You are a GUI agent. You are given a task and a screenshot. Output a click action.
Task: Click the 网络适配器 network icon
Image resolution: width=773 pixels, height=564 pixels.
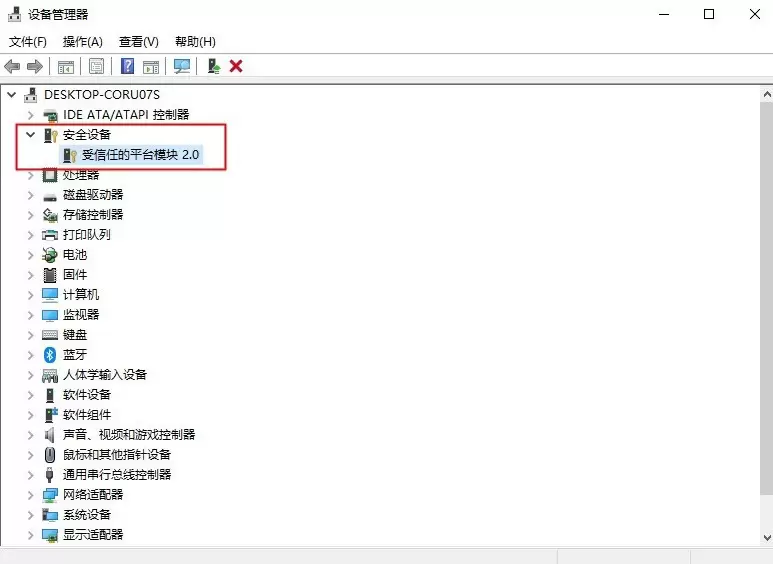point(50,495)
